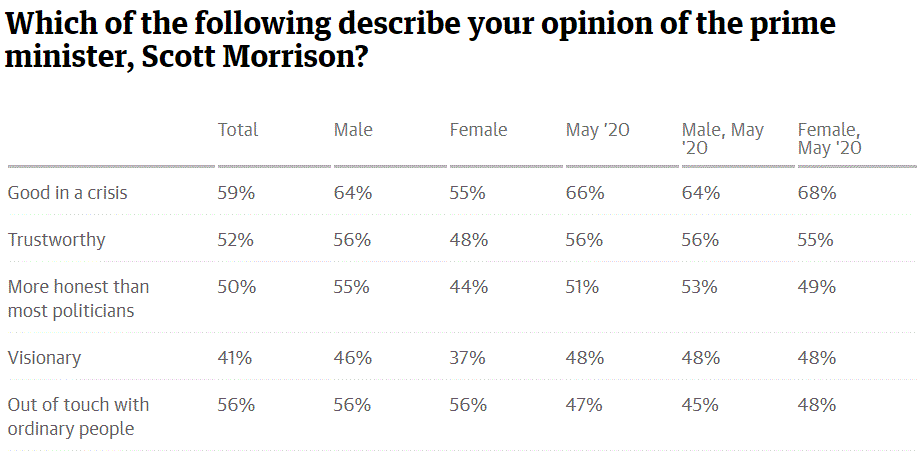Select the 59% Total value for Good in a crisis
This screenshot has height=458, width=922.
[x=237, y=193]
